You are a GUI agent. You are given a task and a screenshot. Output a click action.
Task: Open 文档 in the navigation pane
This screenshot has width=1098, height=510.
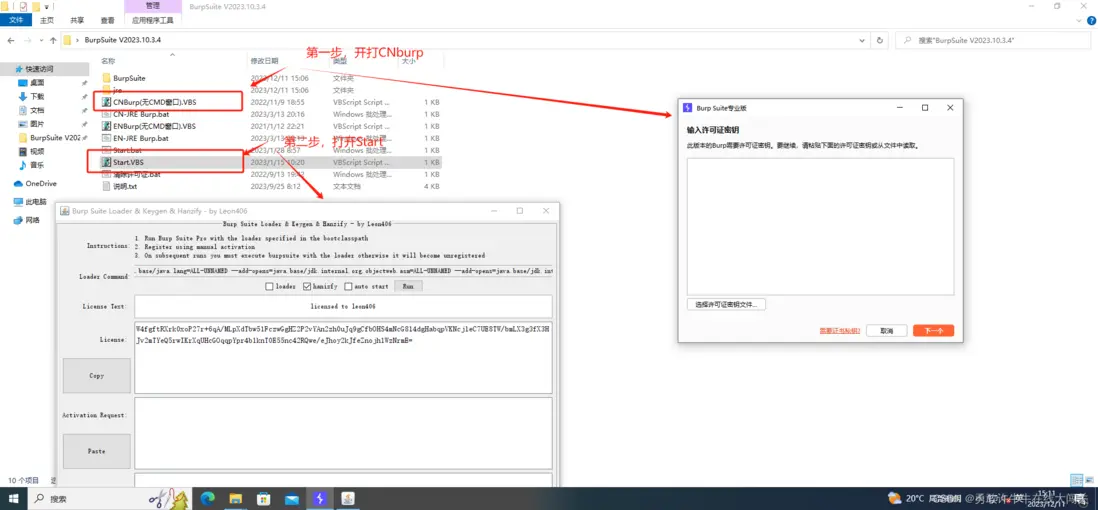(37, 110)
